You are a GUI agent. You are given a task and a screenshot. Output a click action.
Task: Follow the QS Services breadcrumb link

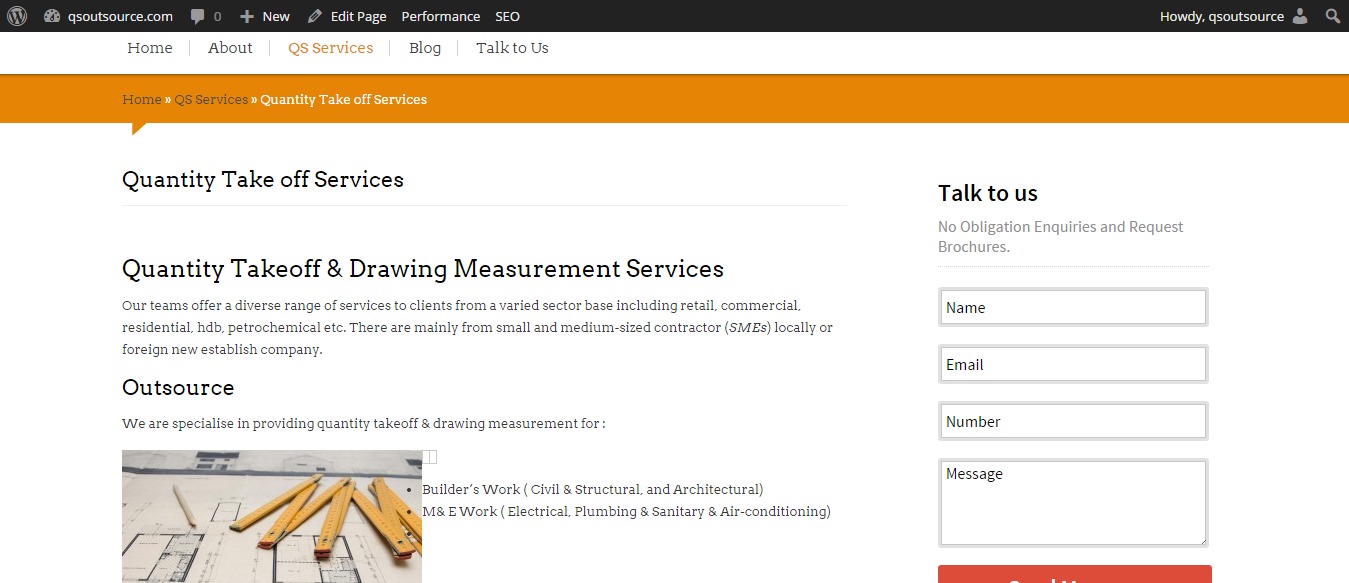210,99
